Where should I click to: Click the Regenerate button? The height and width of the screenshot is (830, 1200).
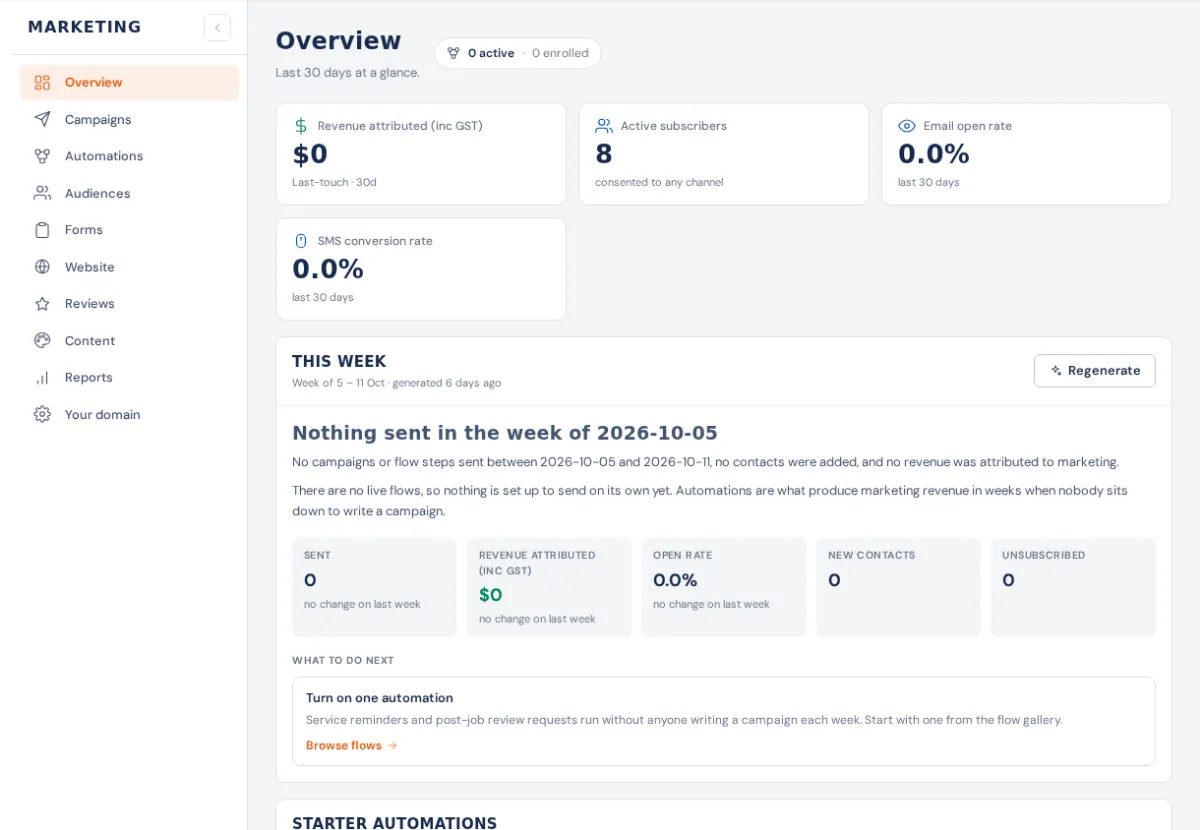click(x=1094, y=371)
